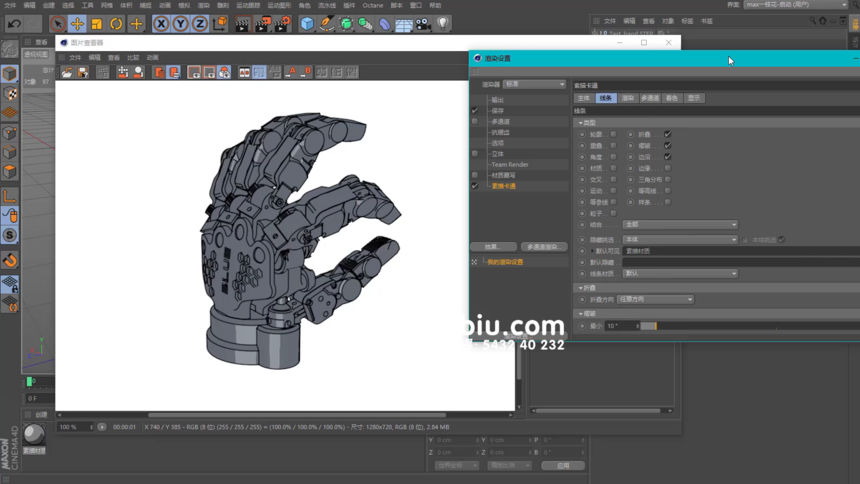Switch to the 主体 tab

[x=584, y=98]
